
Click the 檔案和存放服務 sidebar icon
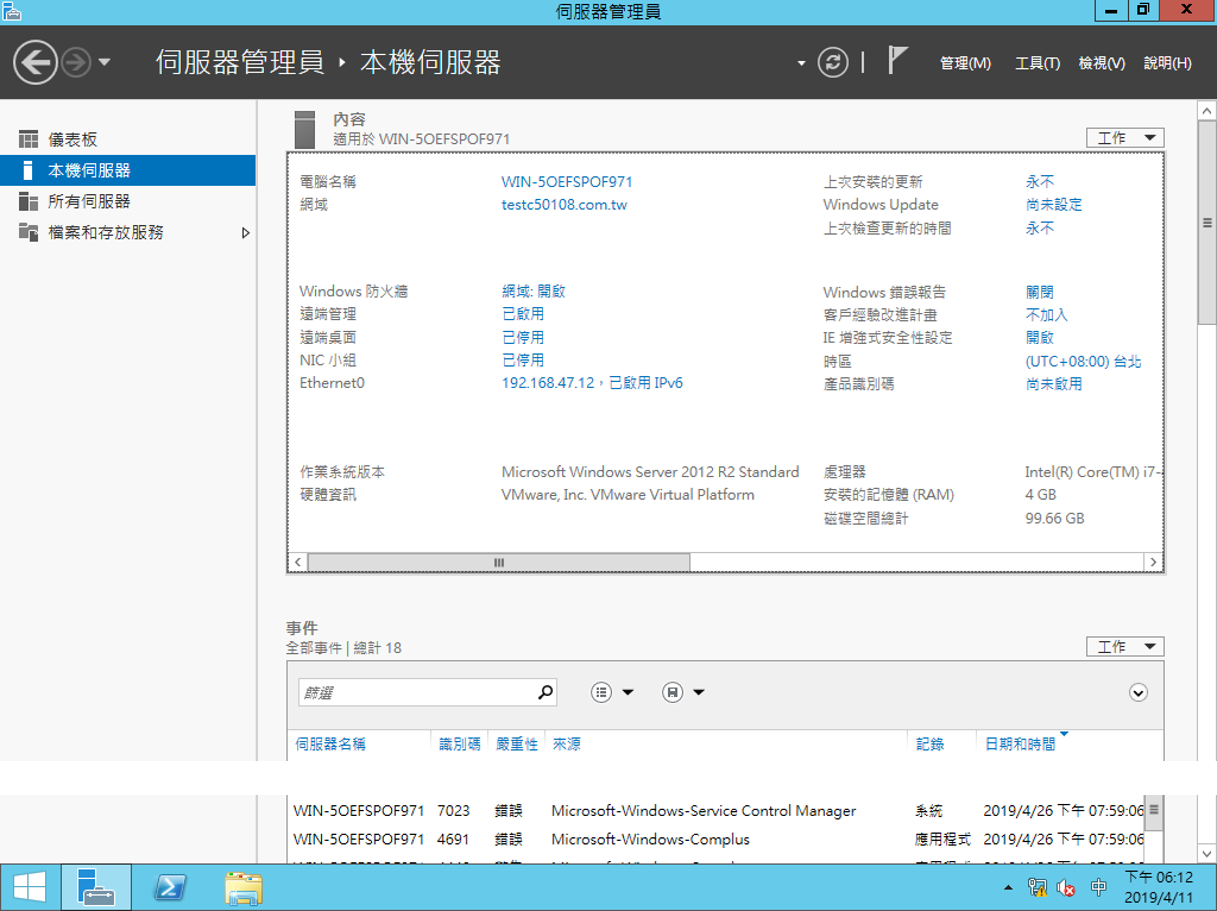(x=28, y=233)
